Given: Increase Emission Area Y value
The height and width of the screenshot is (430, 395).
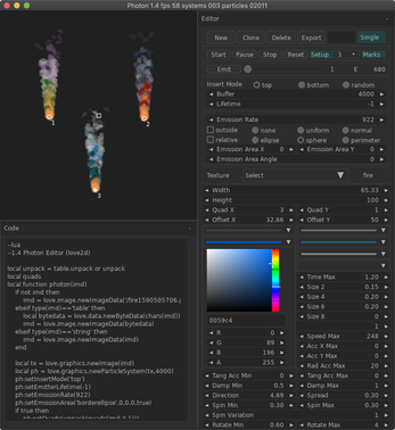Looking at the screenshot, I should [382, 149].
